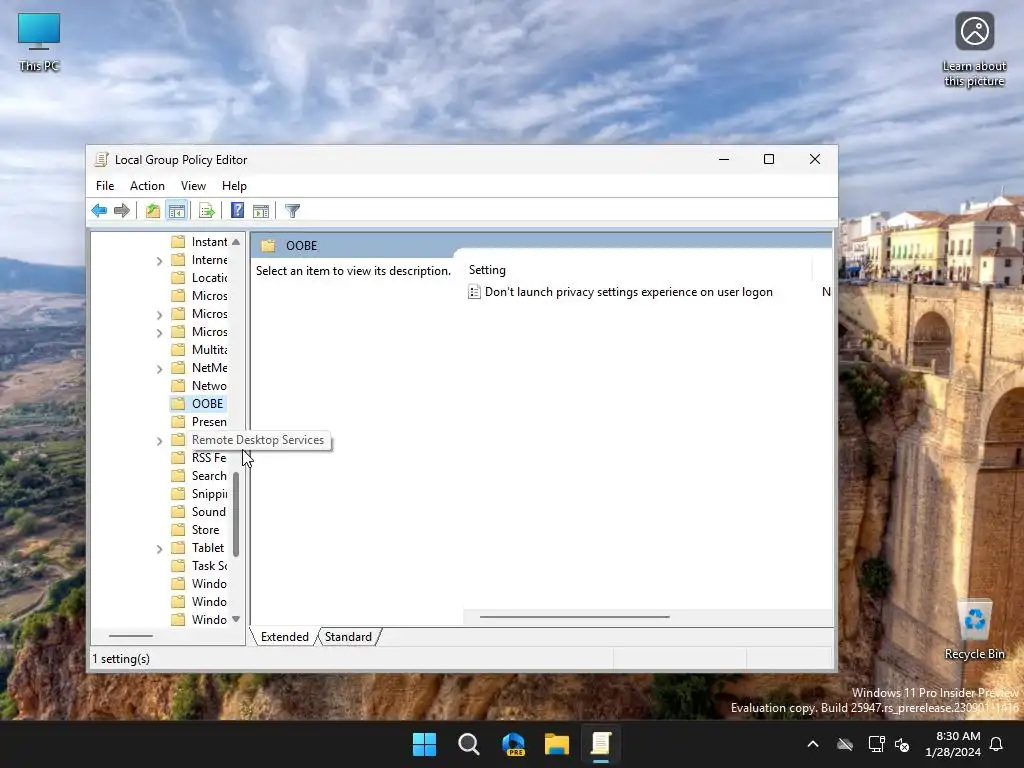Expand the Remote Desktop Services node

tap(159, 441)
